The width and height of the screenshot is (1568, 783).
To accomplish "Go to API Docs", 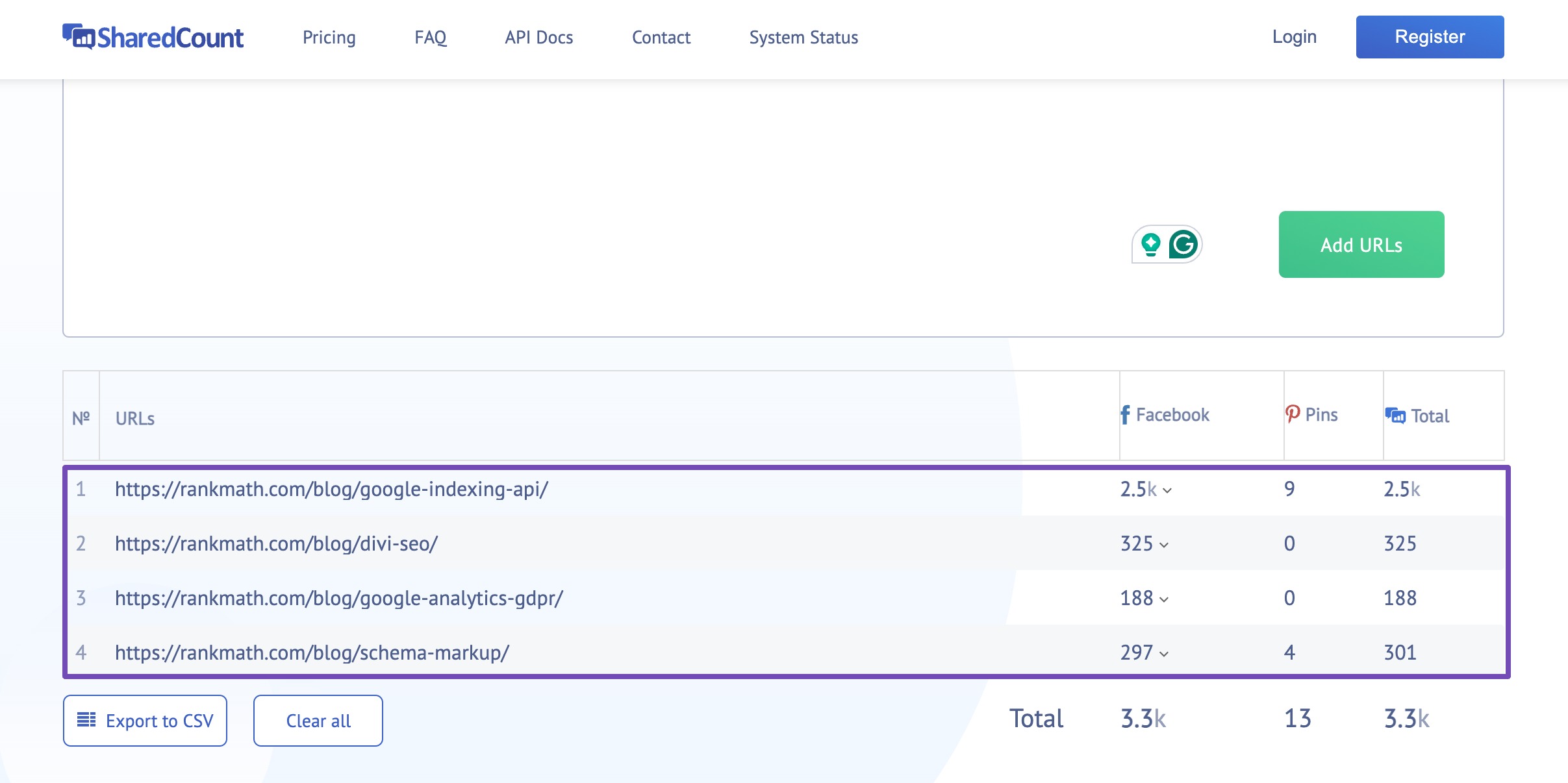I will [539, 38].
